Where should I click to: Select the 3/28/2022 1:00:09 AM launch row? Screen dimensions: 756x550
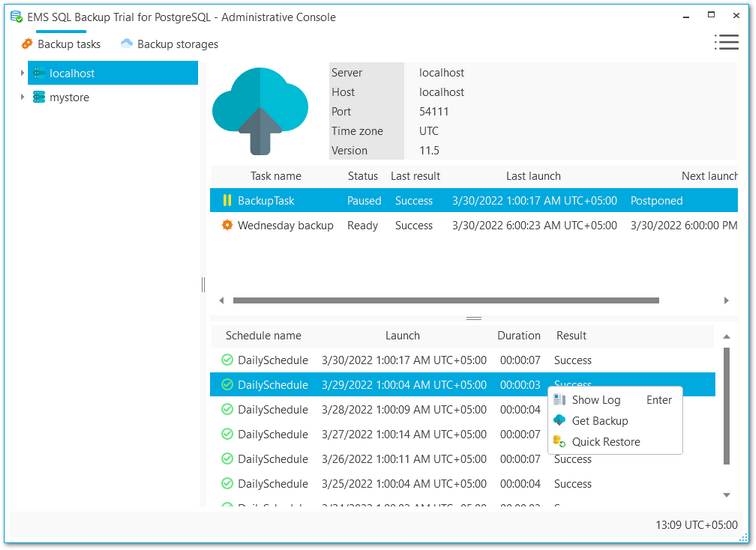pos(379,410)
